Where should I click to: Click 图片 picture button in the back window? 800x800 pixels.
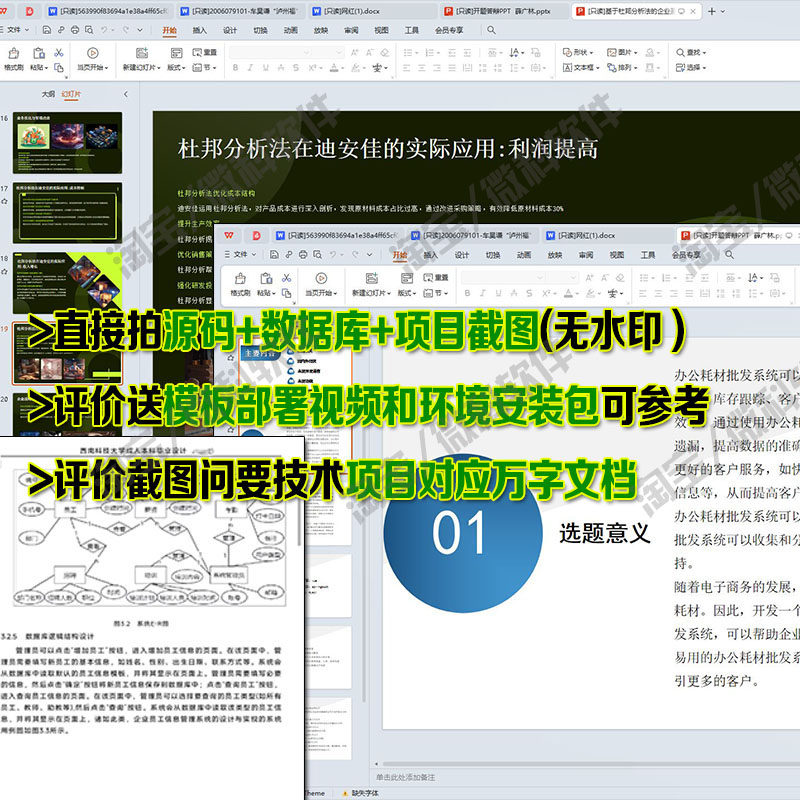click(621, 53)
